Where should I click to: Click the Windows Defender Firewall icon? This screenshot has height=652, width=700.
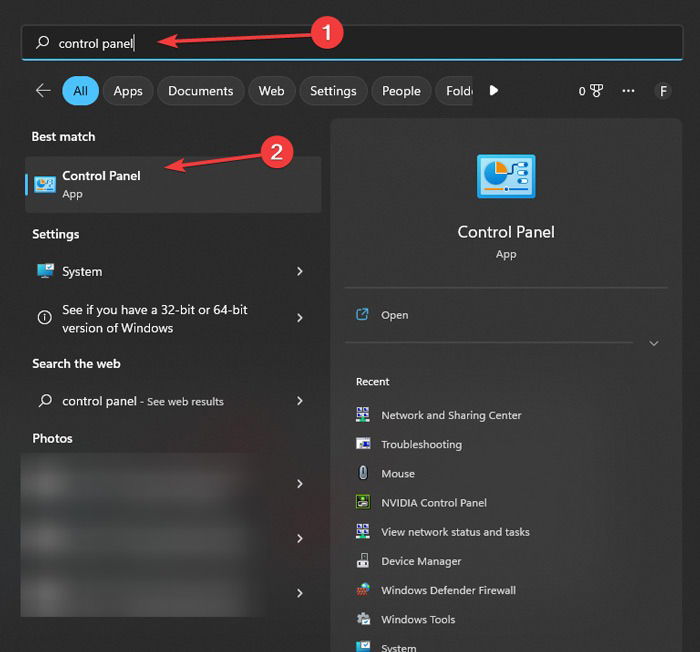363,589
